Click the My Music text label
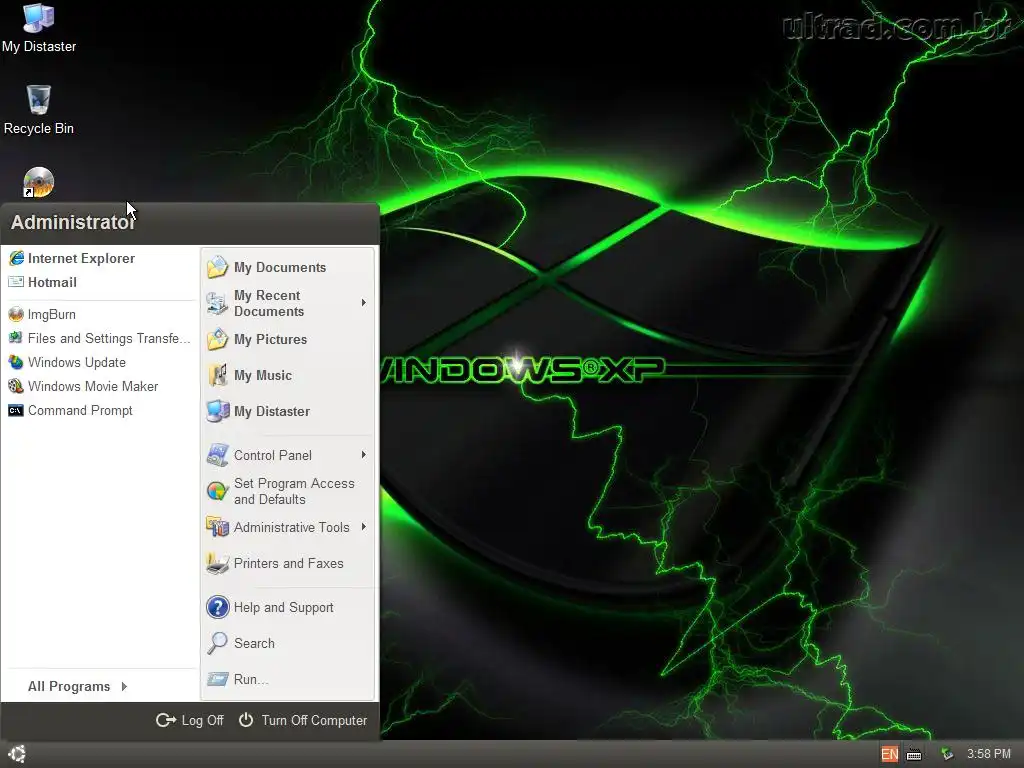 click(263, 375)
